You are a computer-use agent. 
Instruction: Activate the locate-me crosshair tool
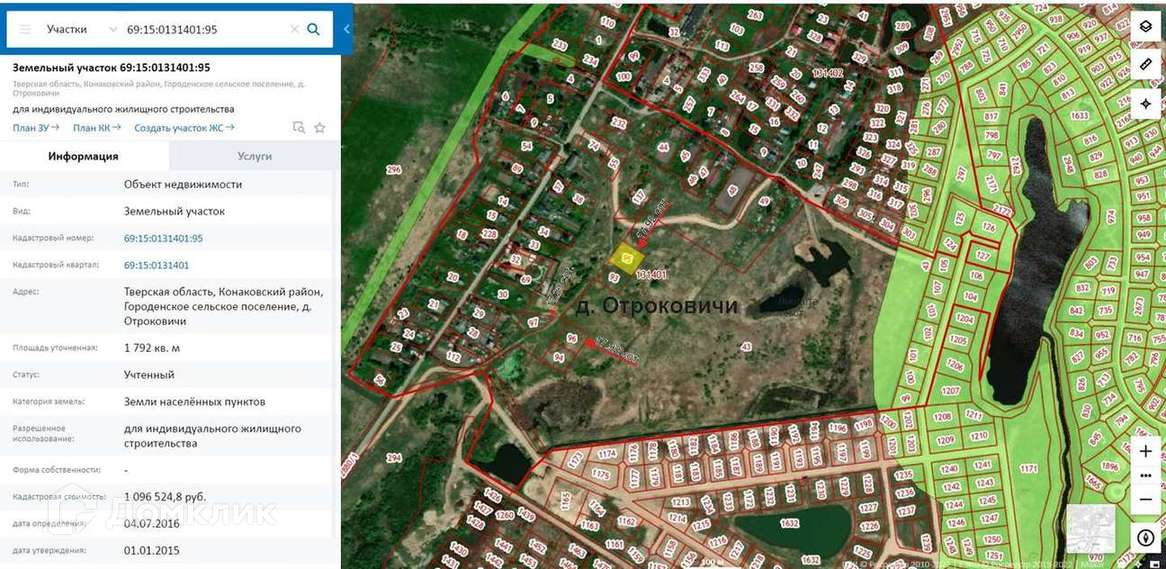1146,105
